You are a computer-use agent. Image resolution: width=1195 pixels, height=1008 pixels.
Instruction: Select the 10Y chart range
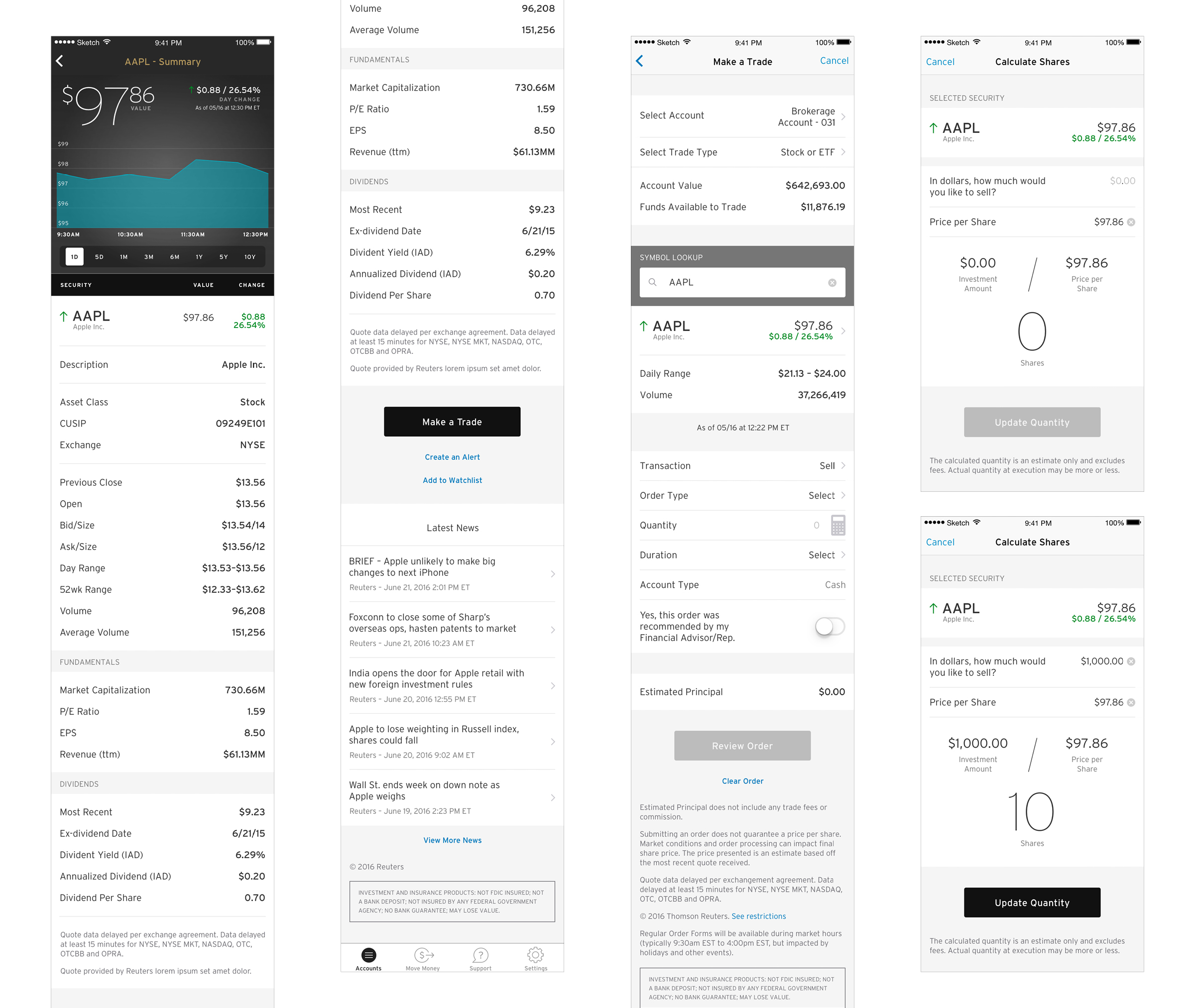click(250, 256)
